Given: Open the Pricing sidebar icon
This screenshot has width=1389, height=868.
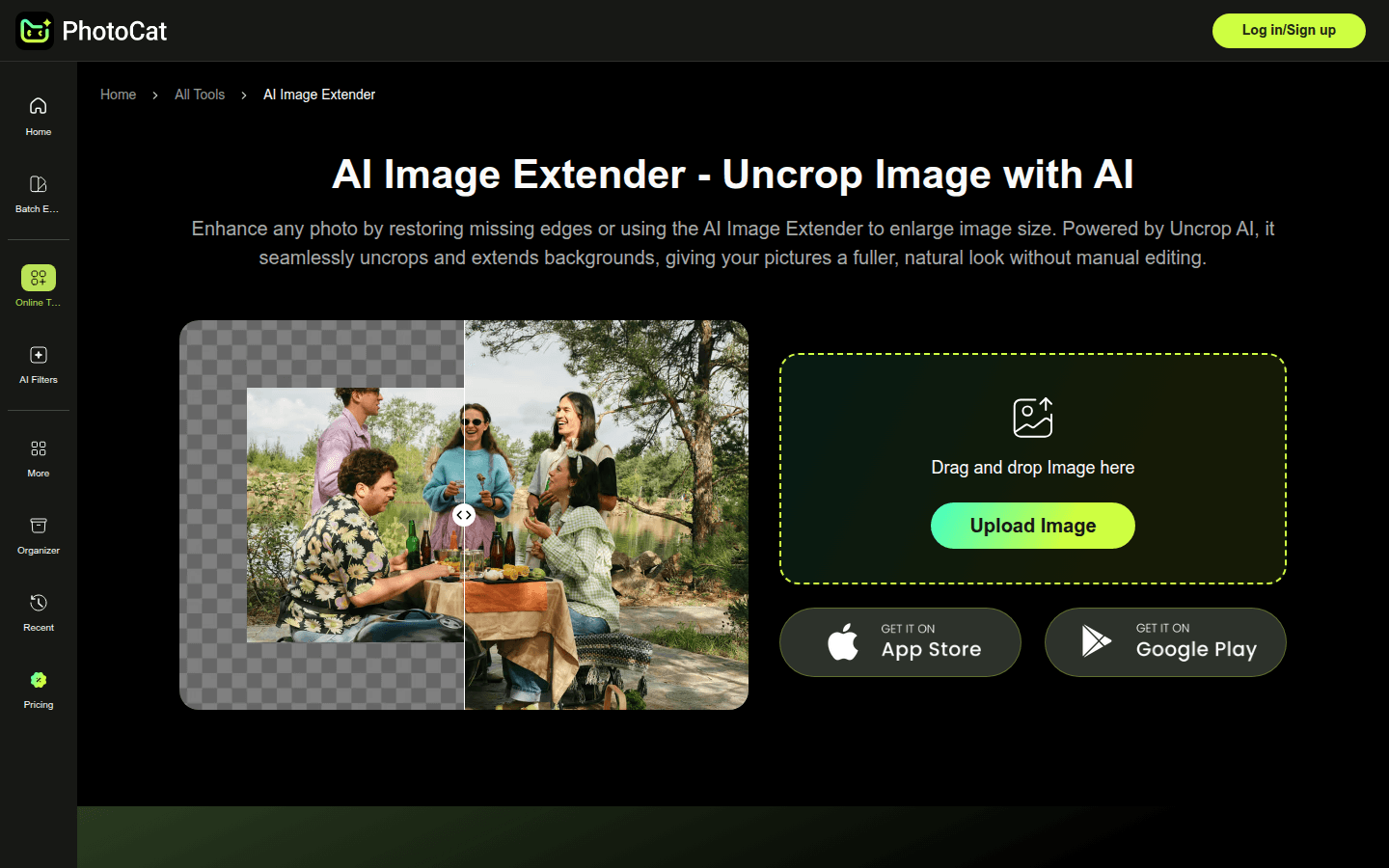Looking at the screenshot, I should point(39,680).
